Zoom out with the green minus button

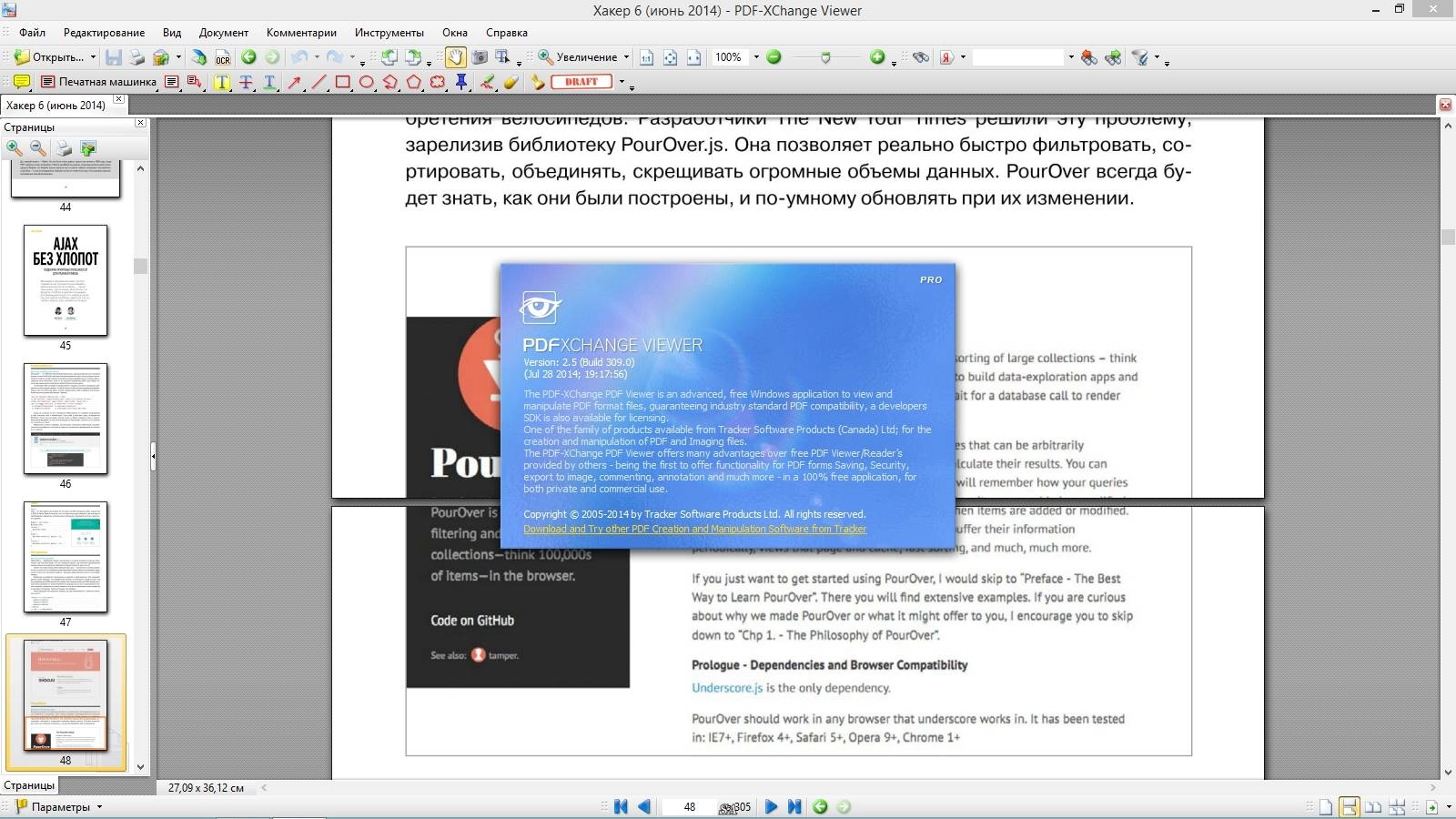tap(774, 57)
